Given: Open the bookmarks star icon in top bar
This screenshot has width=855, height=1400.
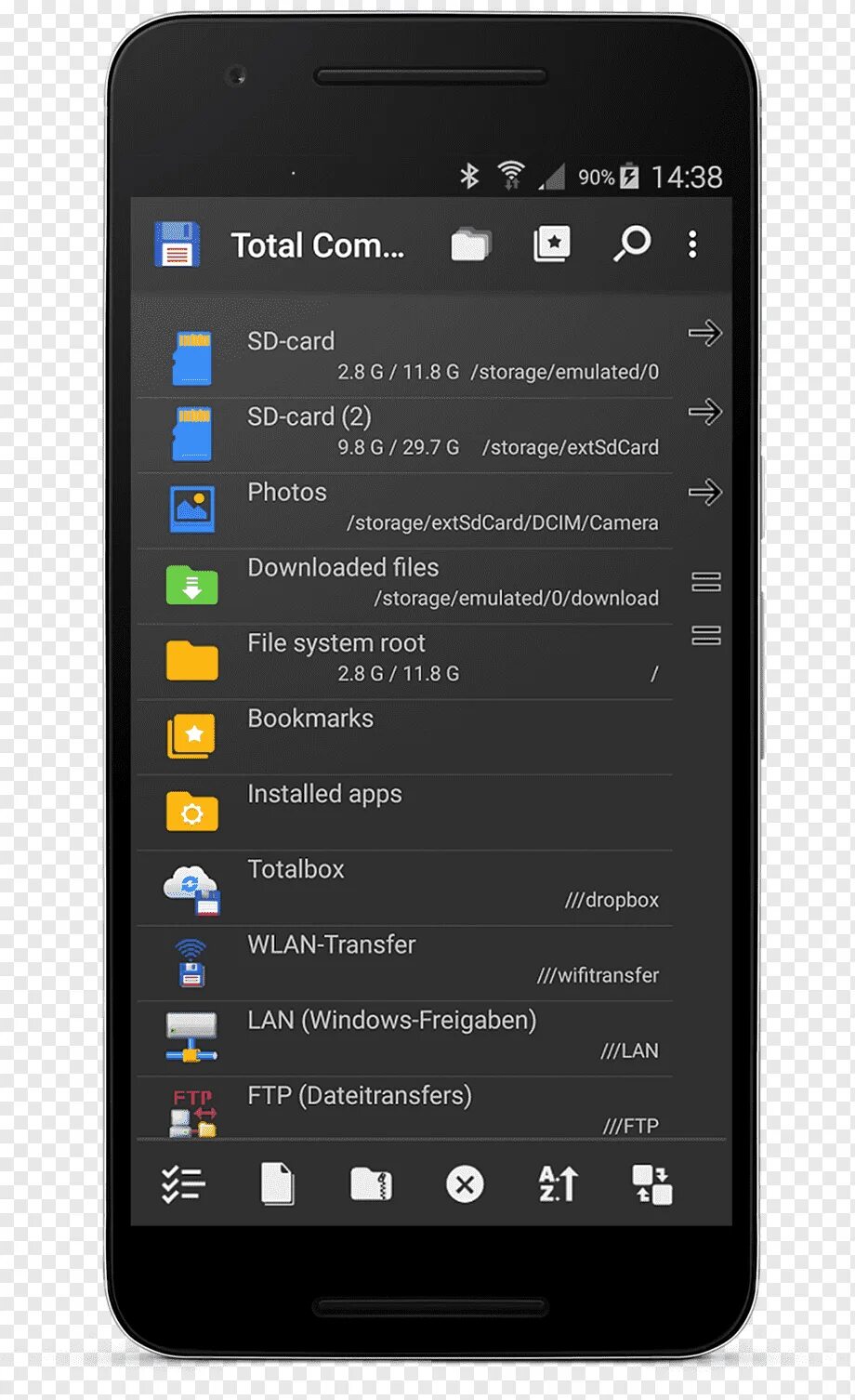Looking at the screenshot, I should point(552,244).
